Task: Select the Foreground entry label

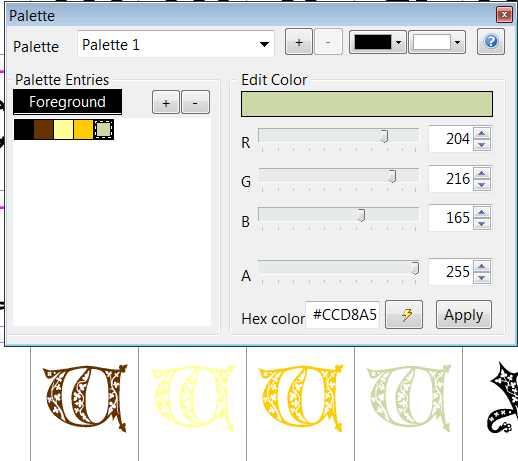Action: pos(67,102)
